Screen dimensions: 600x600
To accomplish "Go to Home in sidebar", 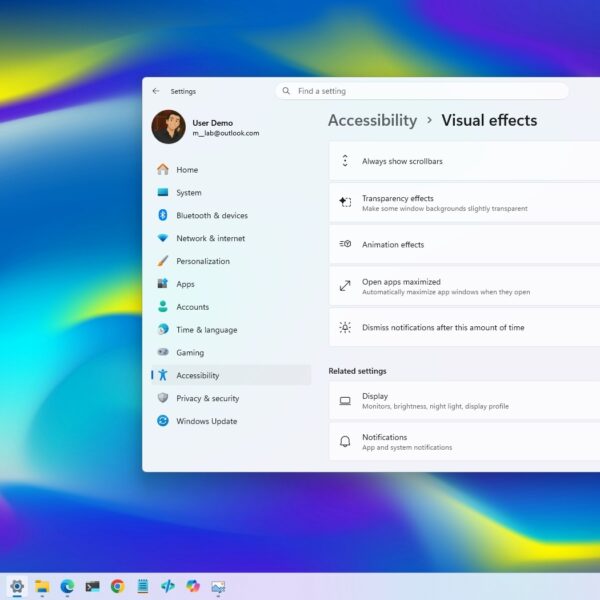I will (x=231, y=170).
